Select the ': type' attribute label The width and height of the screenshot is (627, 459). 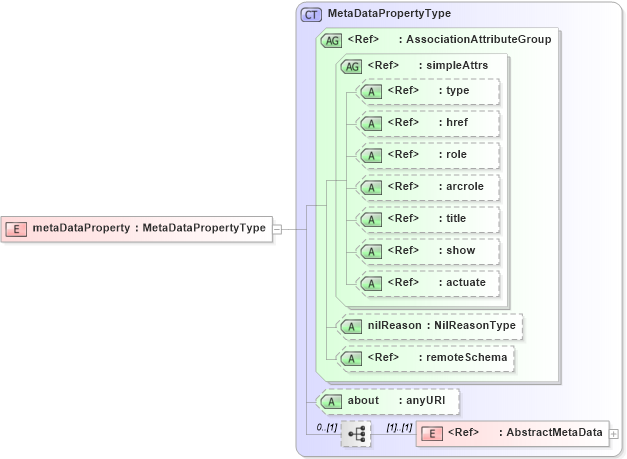[454, 91]
